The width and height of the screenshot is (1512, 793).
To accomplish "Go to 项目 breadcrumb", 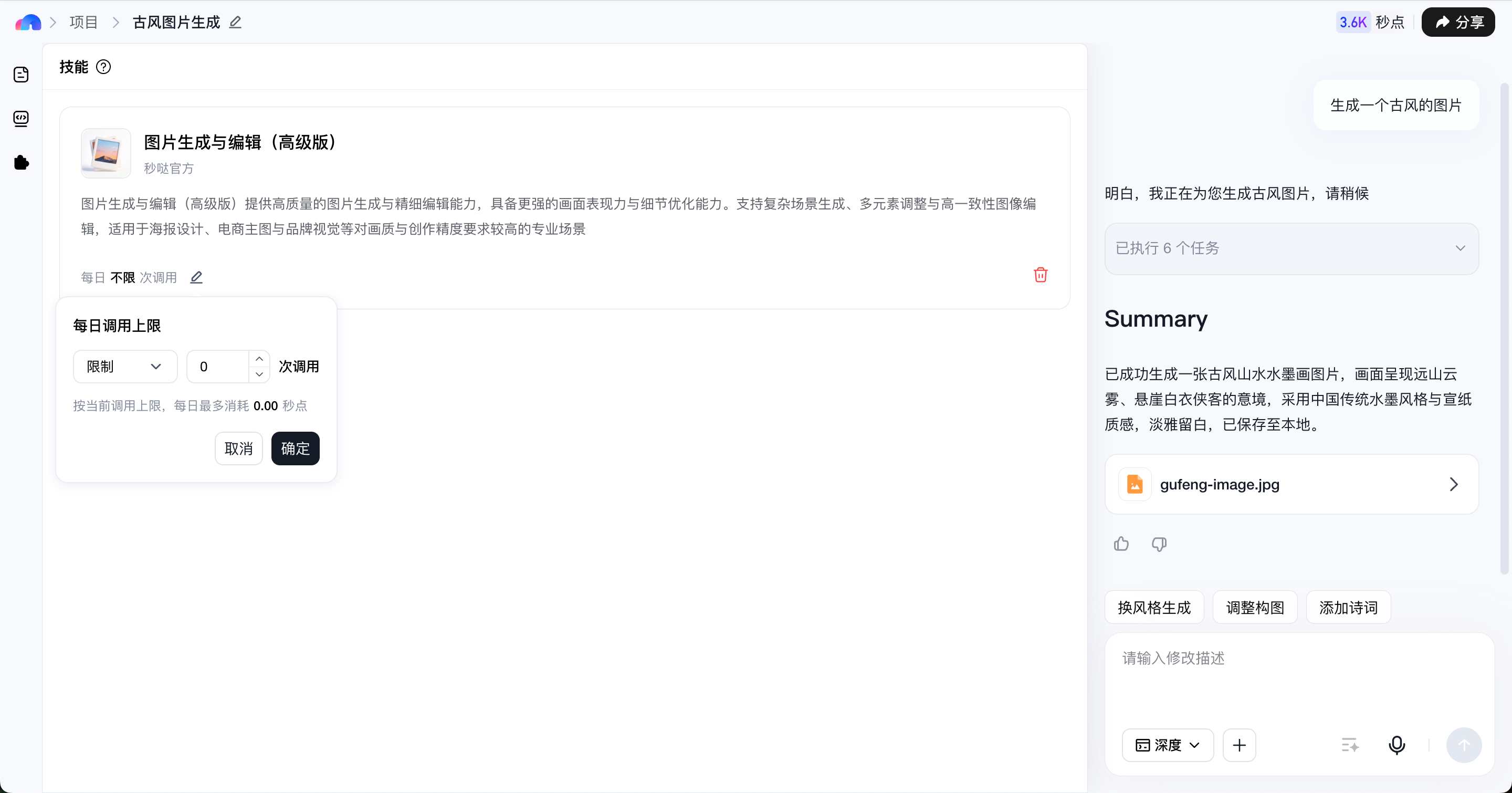I will click(x=83, y=22).
